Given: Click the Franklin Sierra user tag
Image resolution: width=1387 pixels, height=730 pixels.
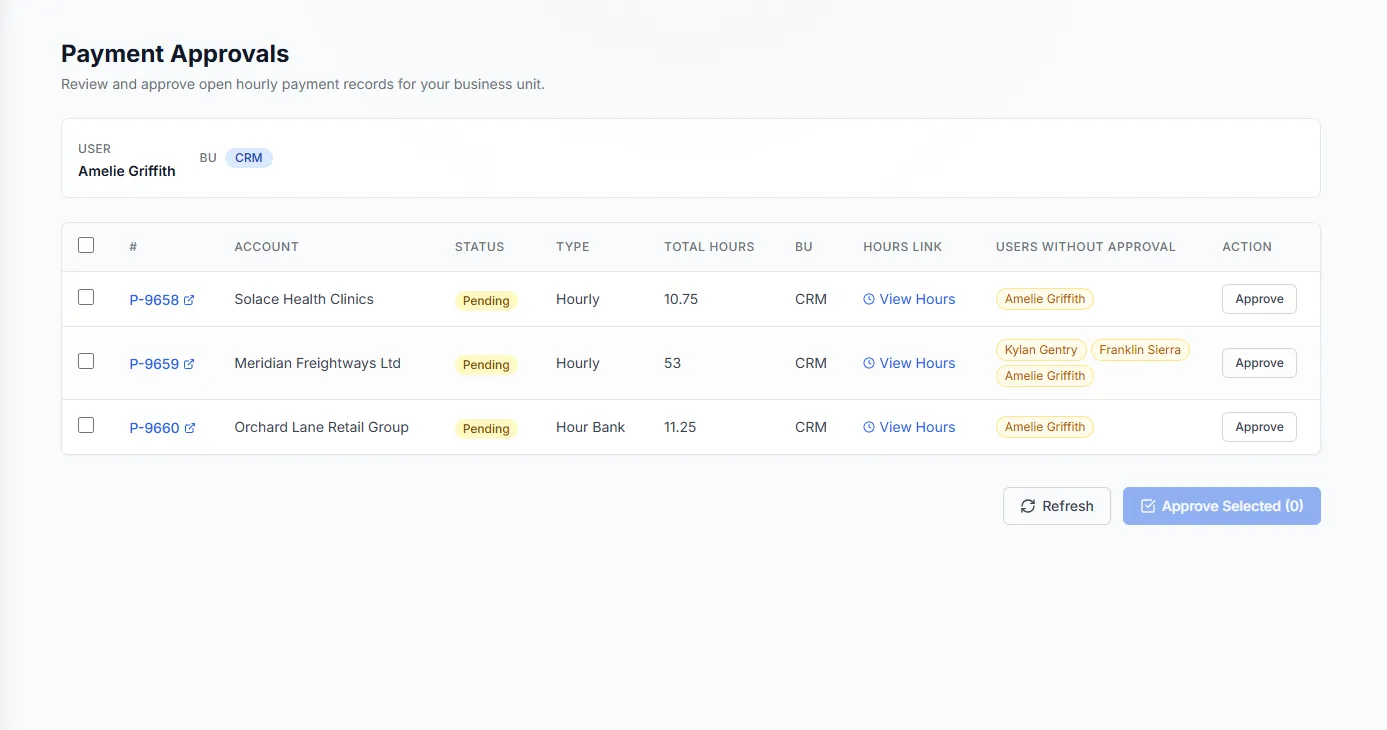Looking at the screenshot, I should [1140, 350].
